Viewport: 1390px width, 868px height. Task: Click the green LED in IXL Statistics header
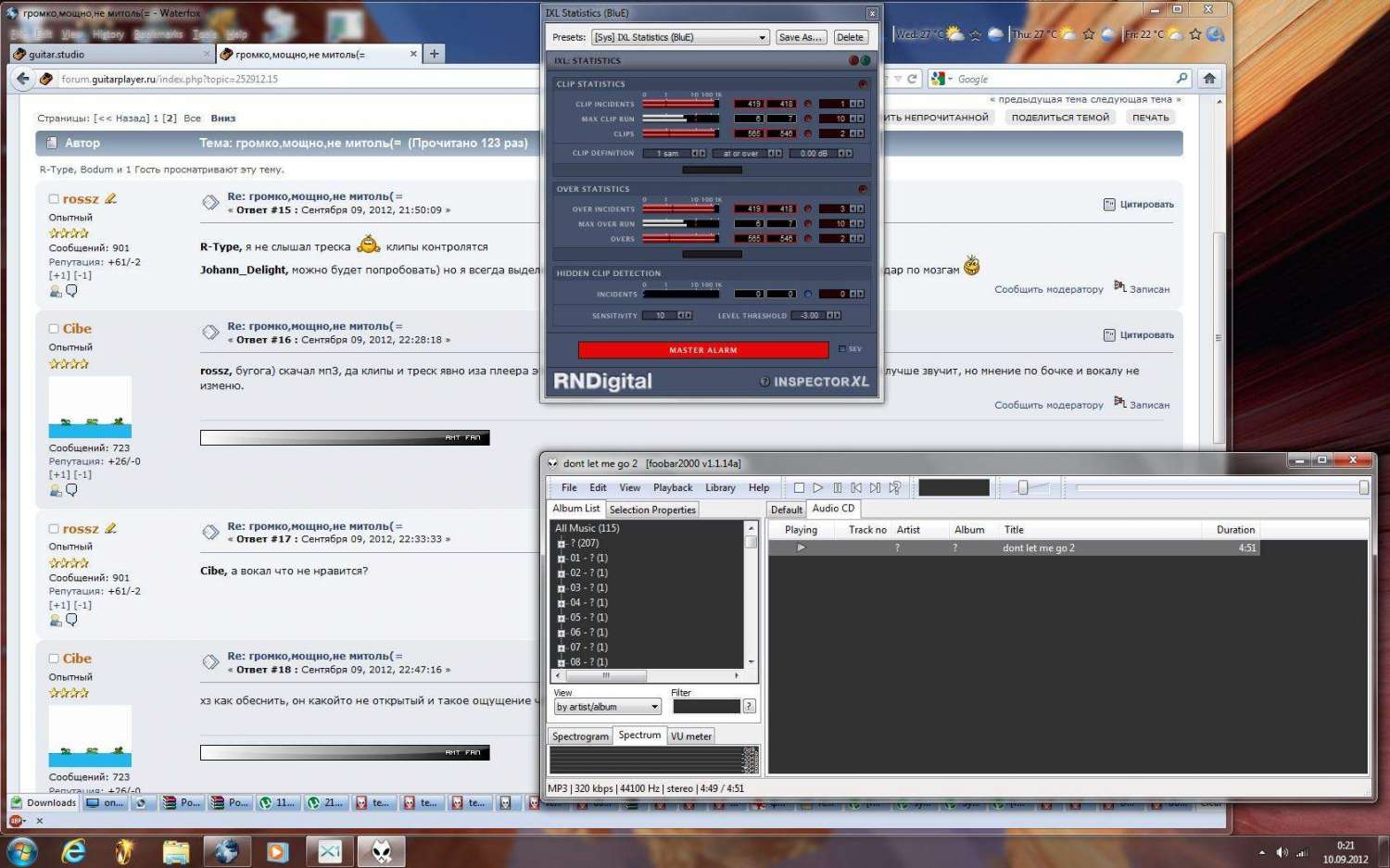coord(866,60)
